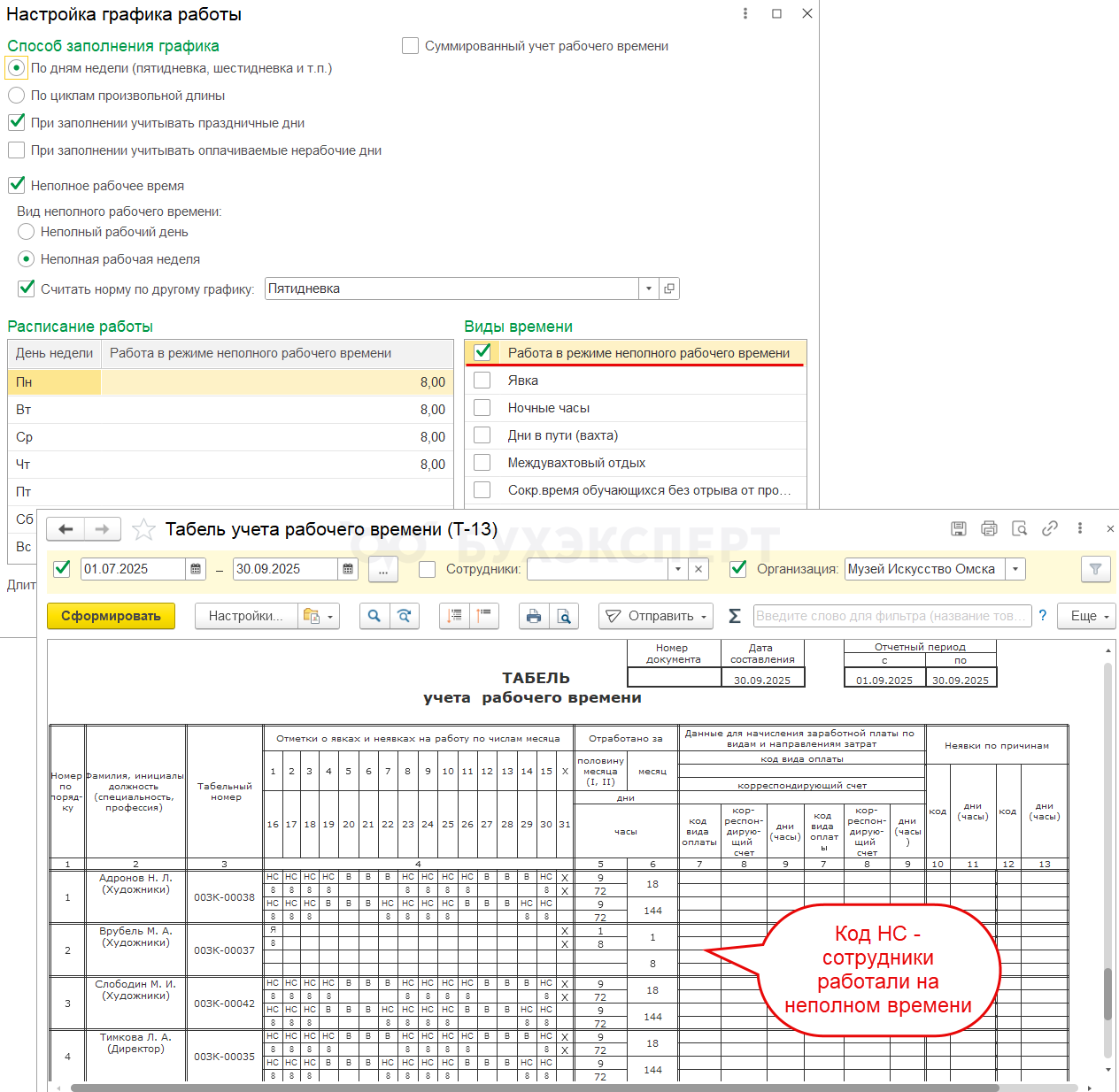1119x1092 pixels.
Task: Open the T-13 report window three-dot menu
Action: coord(1080,528)
